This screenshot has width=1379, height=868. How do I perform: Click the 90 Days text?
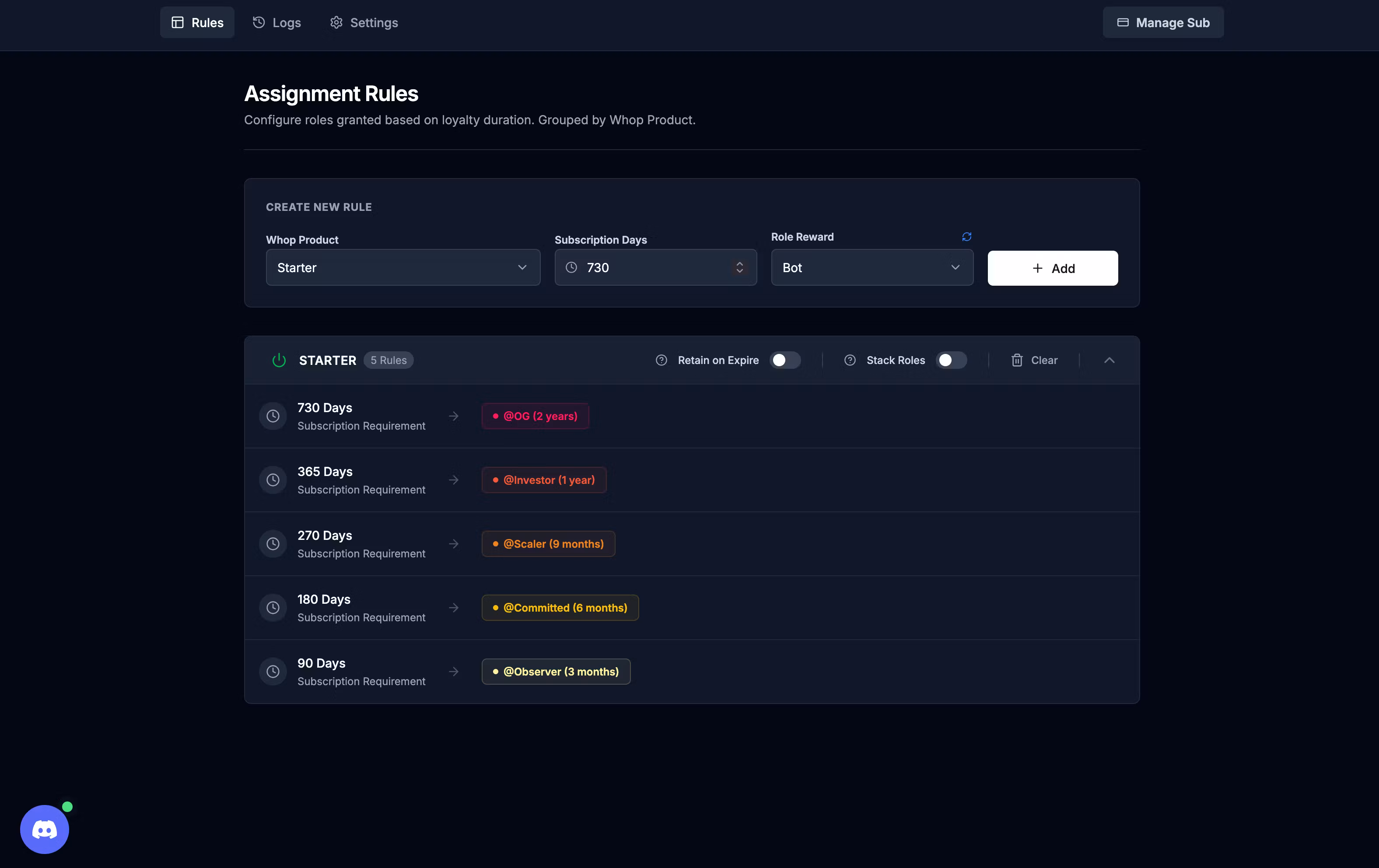click(x=321, y=663)
